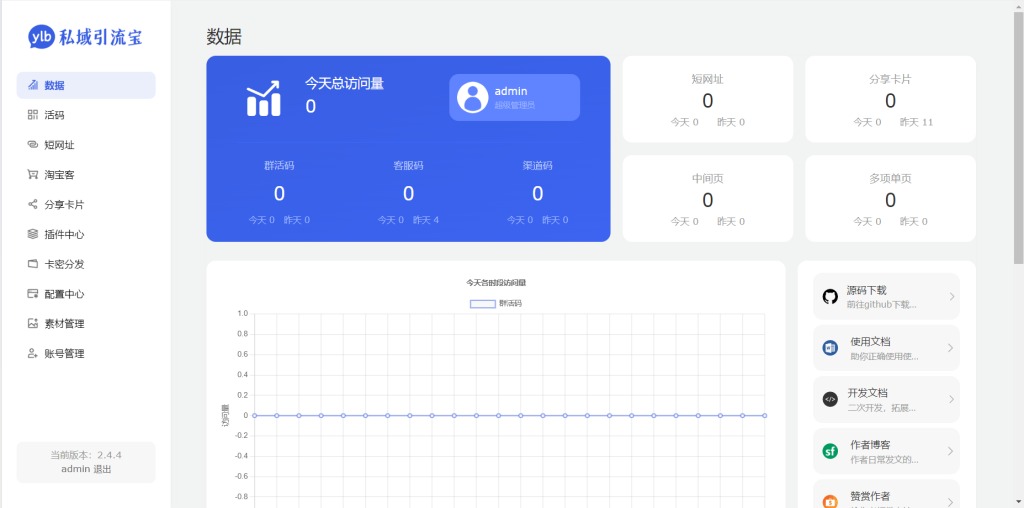Screen dimensions: 1024x508
Task: Open the 分享卡片 statistics card
Action: [890, 99]
